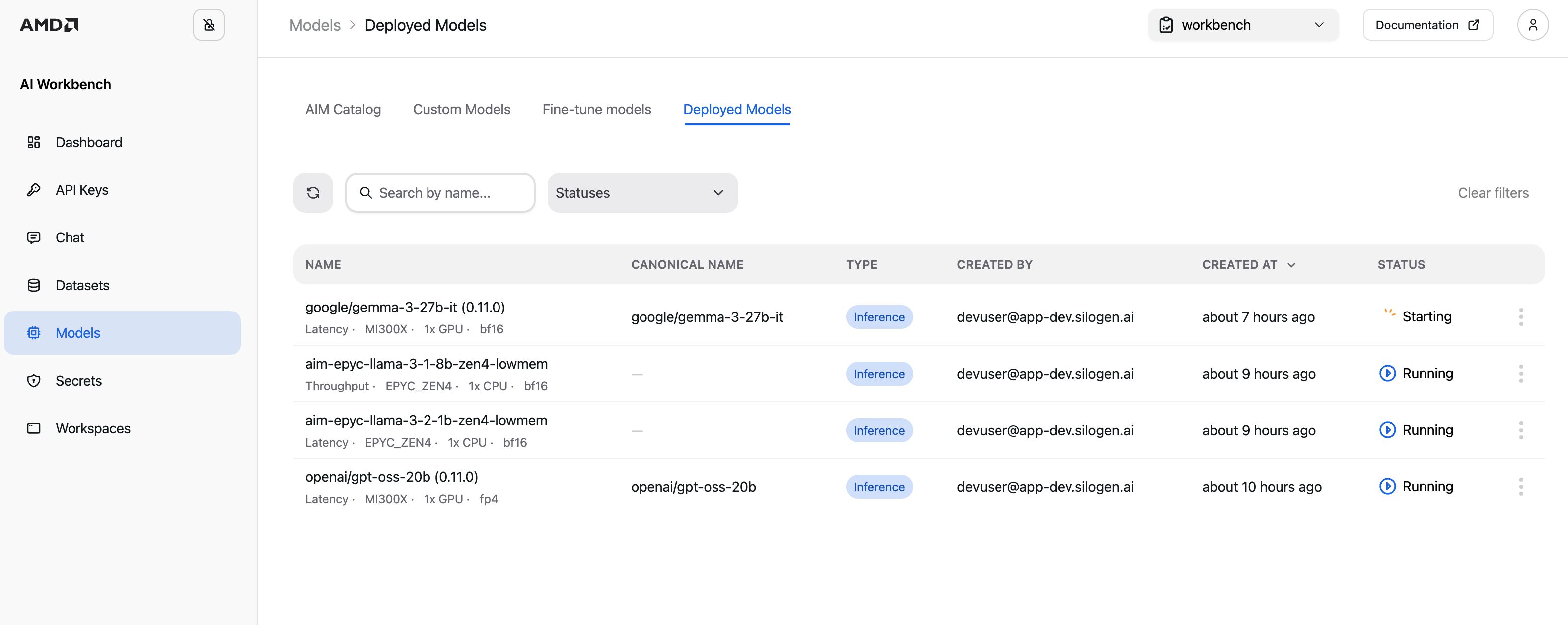Click Inference badge in llama-3-1-8b row
The image size is (1568, 625).
[x=879, y=374]
